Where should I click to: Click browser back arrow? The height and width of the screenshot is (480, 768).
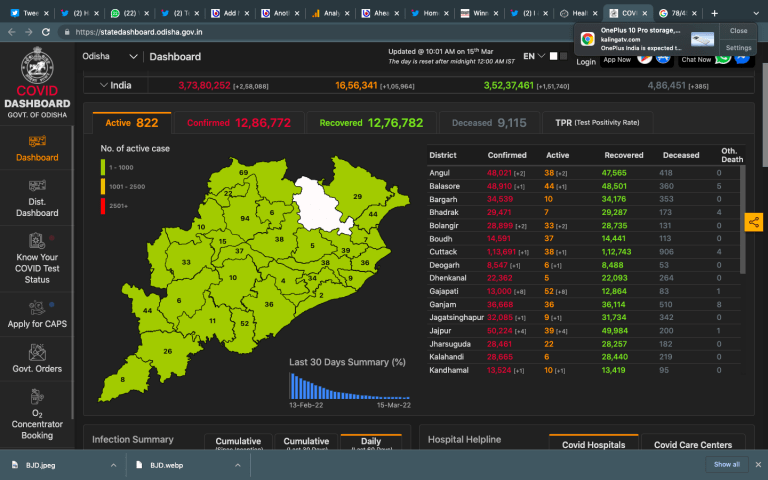[x=12, y=32]
